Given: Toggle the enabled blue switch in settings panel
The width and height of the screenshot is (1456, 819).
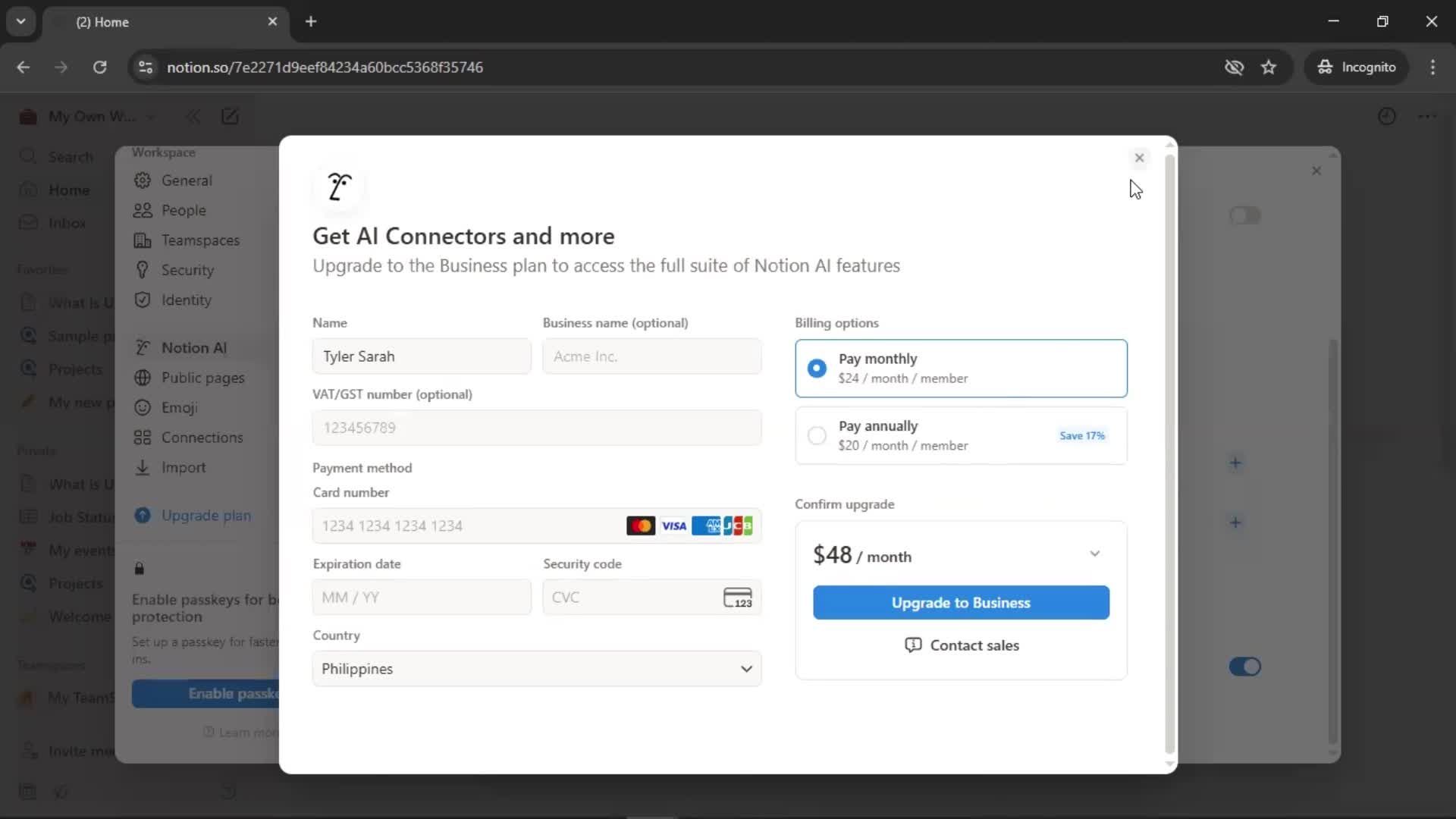Looking at the screenshot, I should pyautogui.click(x=1244, y=667).
